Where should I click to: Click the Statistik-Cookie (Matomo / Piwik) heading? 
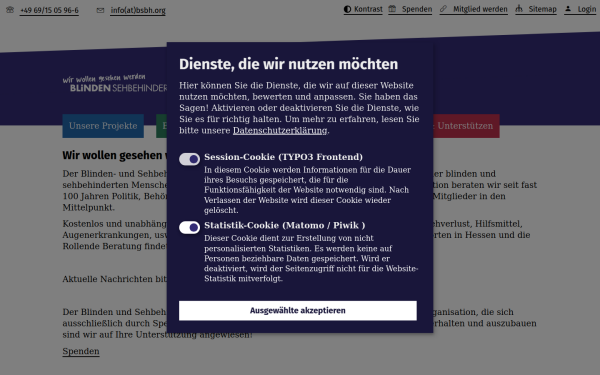(x=284, y=225)
